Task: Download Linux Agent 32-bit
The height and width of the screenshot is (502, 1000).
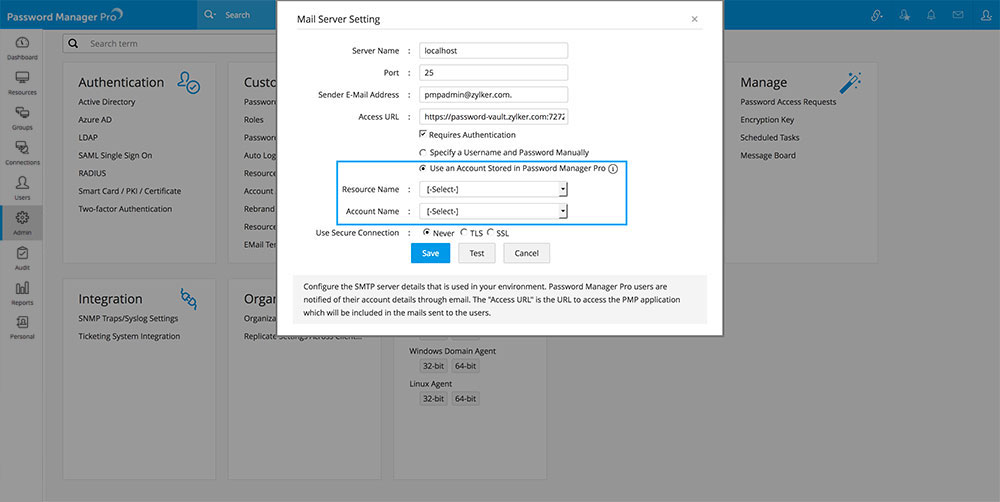Action: coord(433,399)
